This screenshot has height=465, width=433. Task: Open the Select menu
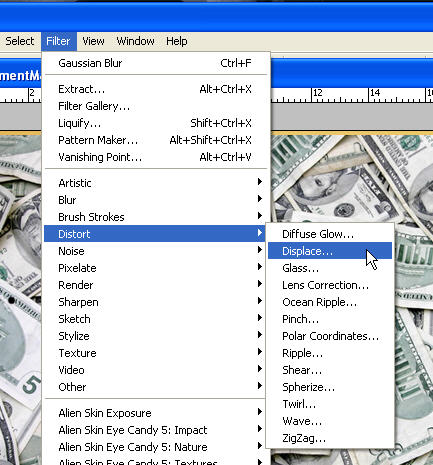click(x=20, y=41)
